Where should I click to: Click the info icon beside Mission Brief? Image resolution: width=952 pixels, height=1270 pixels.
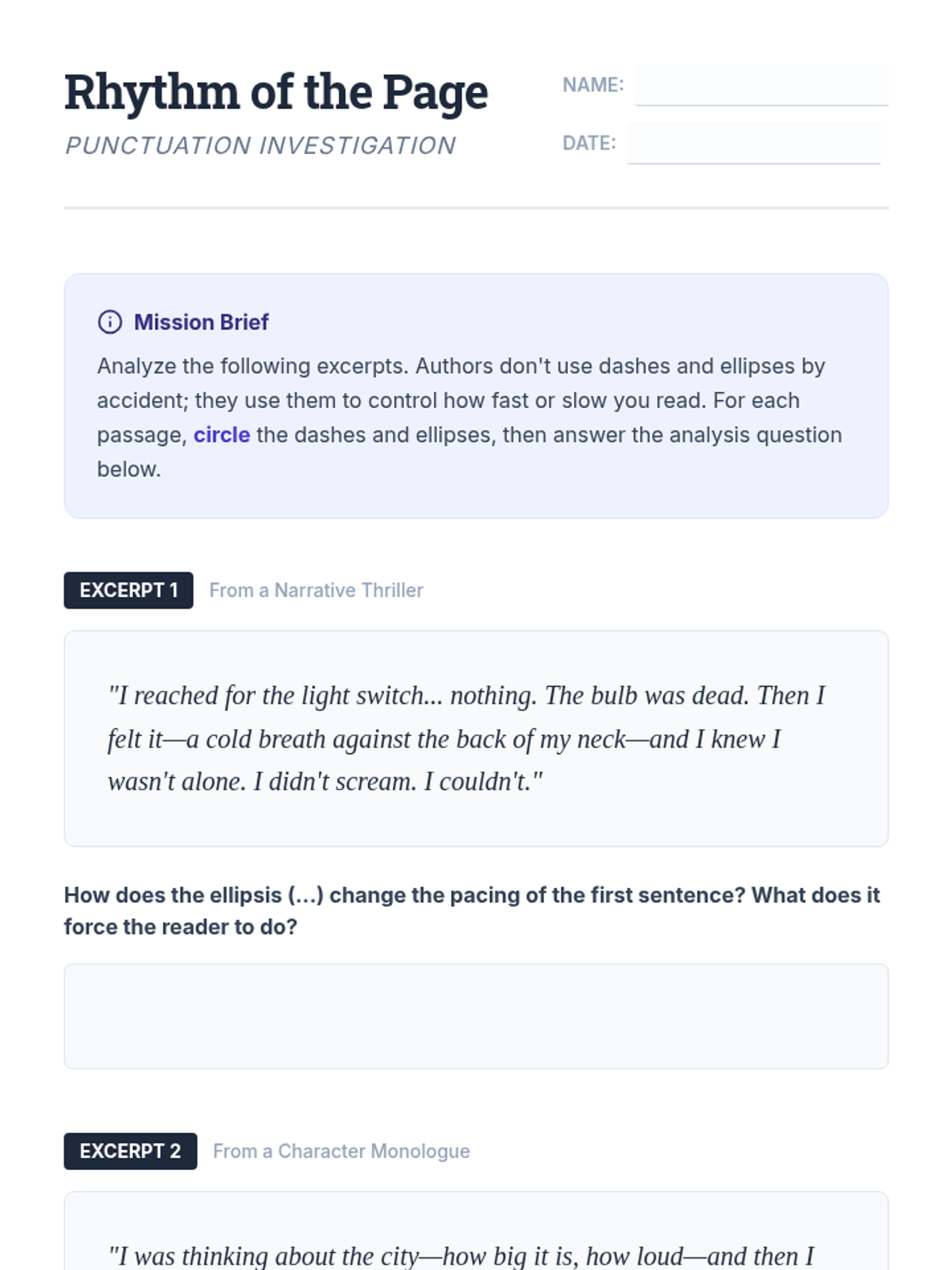click(x=109, y=321)
